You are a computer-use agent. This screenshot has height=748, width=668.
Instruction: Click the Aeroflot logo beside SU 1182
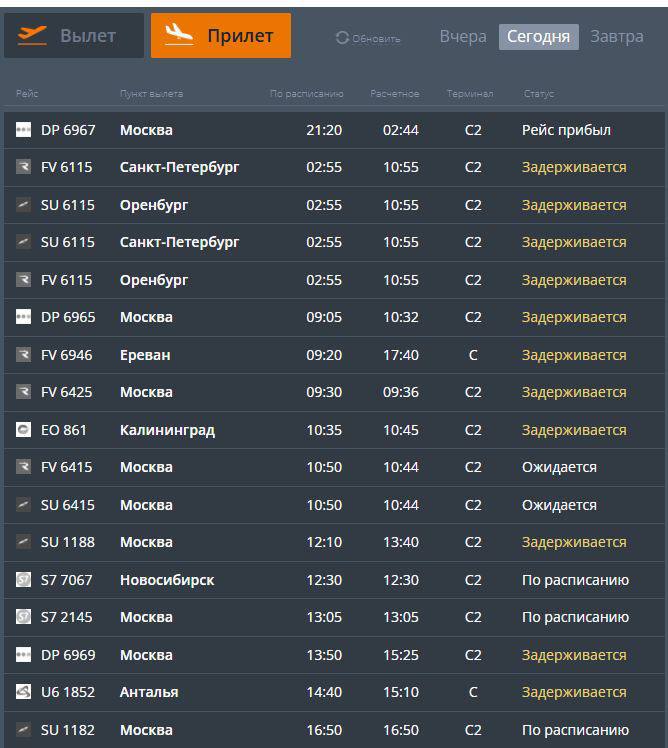pyautogui.click(x=23, y=729)
